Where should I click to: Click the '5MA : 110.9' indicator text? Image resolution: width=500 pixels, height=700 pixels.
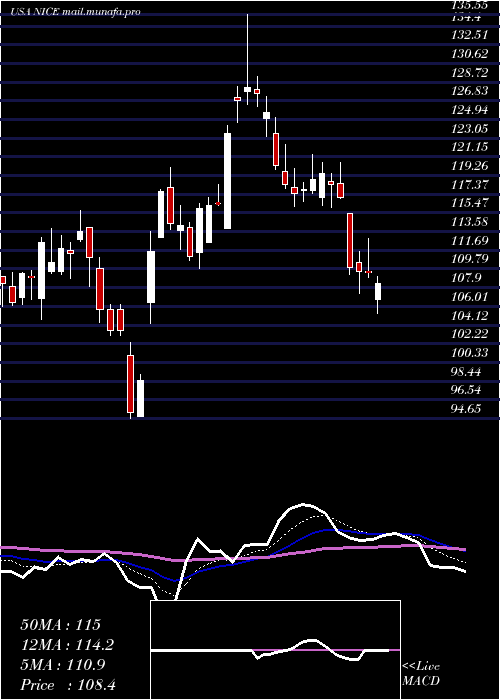pos(63,665)
